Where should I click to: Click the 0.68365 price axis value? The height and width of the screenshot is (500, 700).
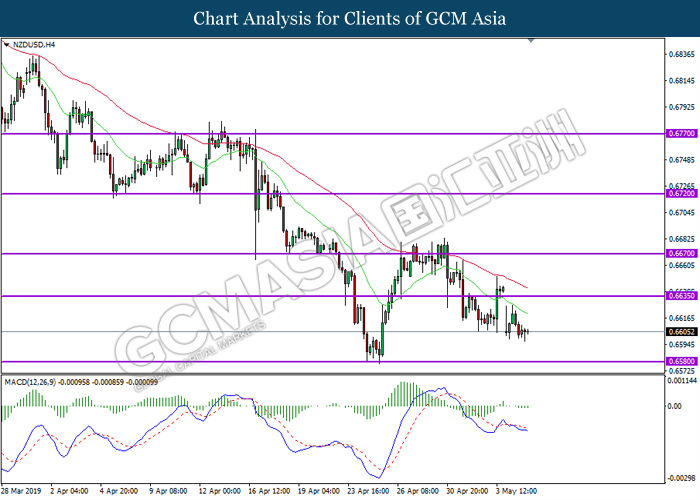(x=682, y=54)
